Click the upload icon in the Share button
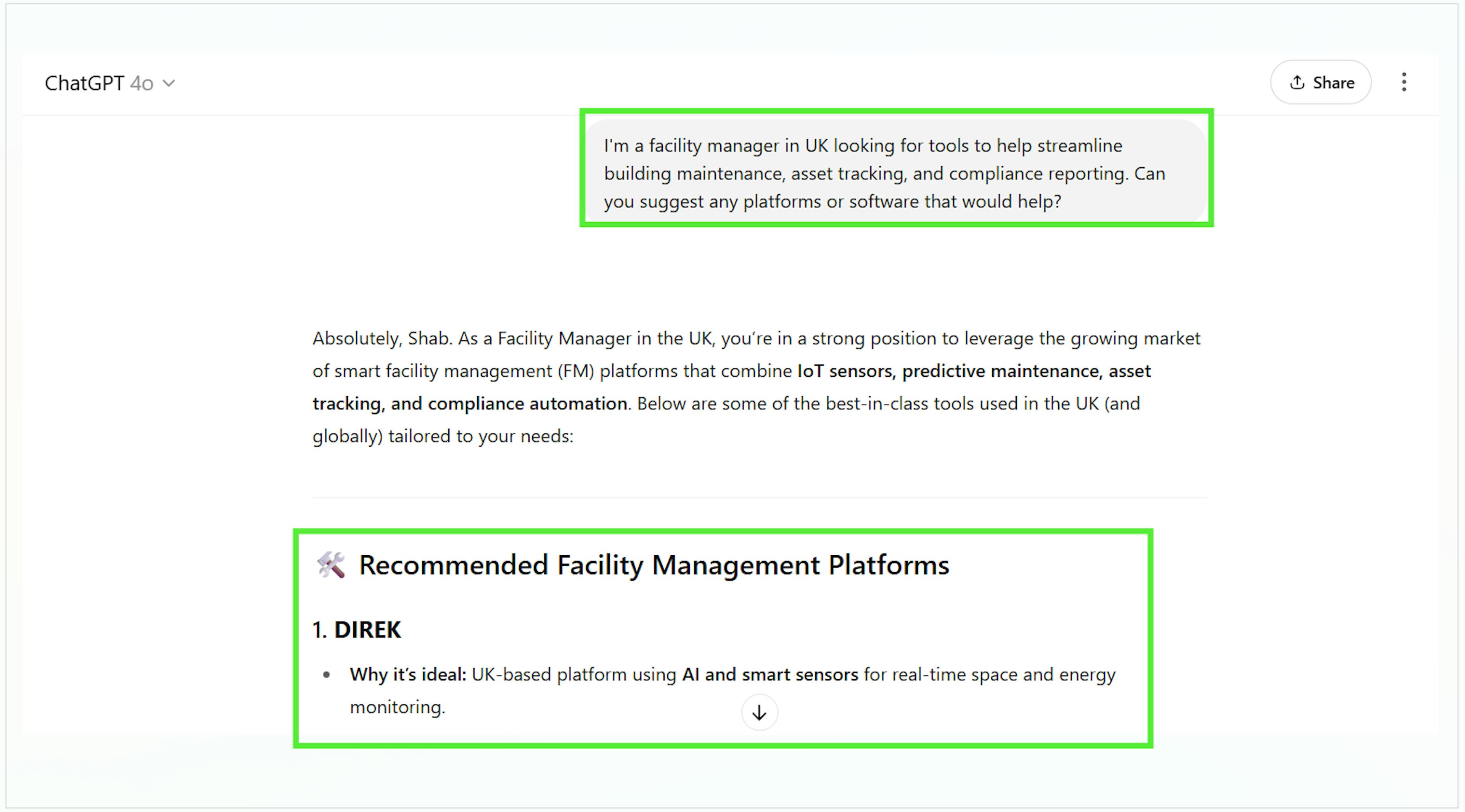Screen dimensions: 1465x812 (x=1297, y=82)
